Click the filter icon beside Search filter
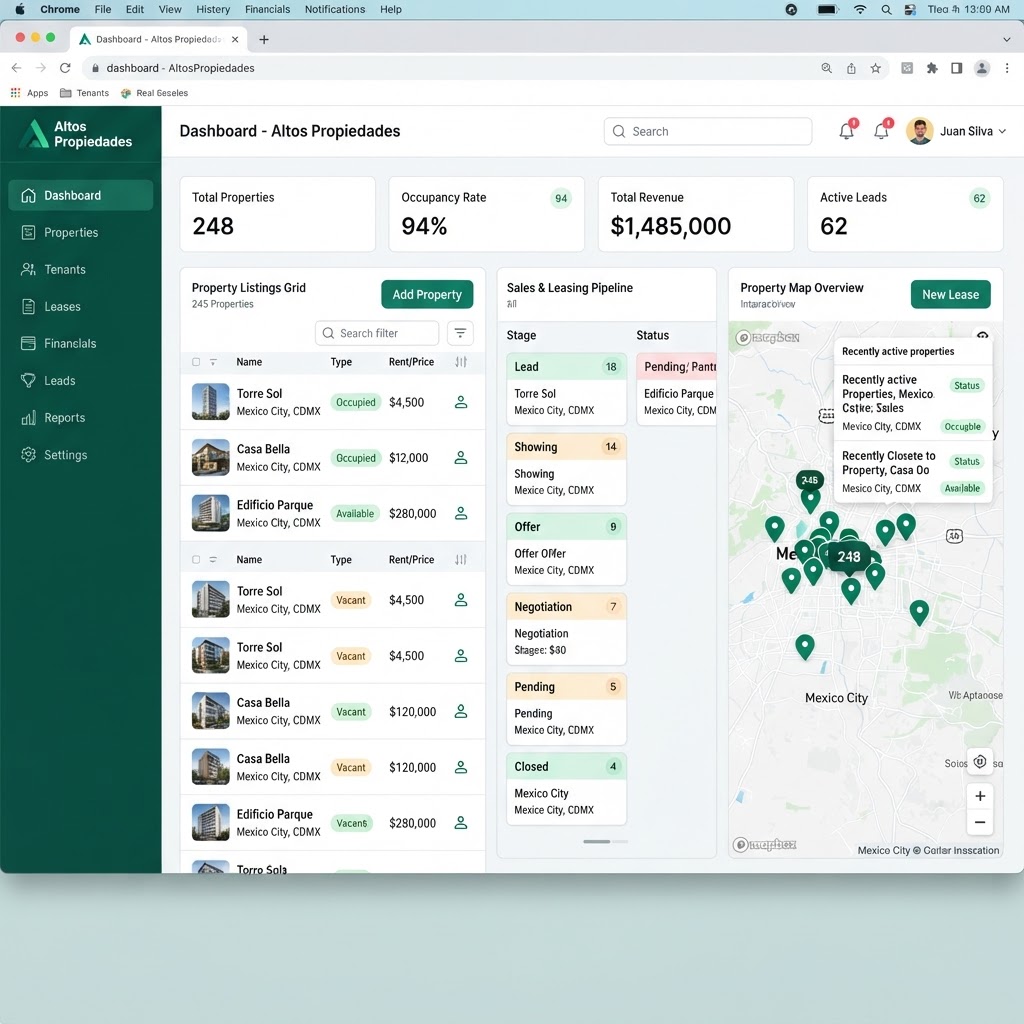Viewport: 1024px width, 1024px height. (460, 333)
